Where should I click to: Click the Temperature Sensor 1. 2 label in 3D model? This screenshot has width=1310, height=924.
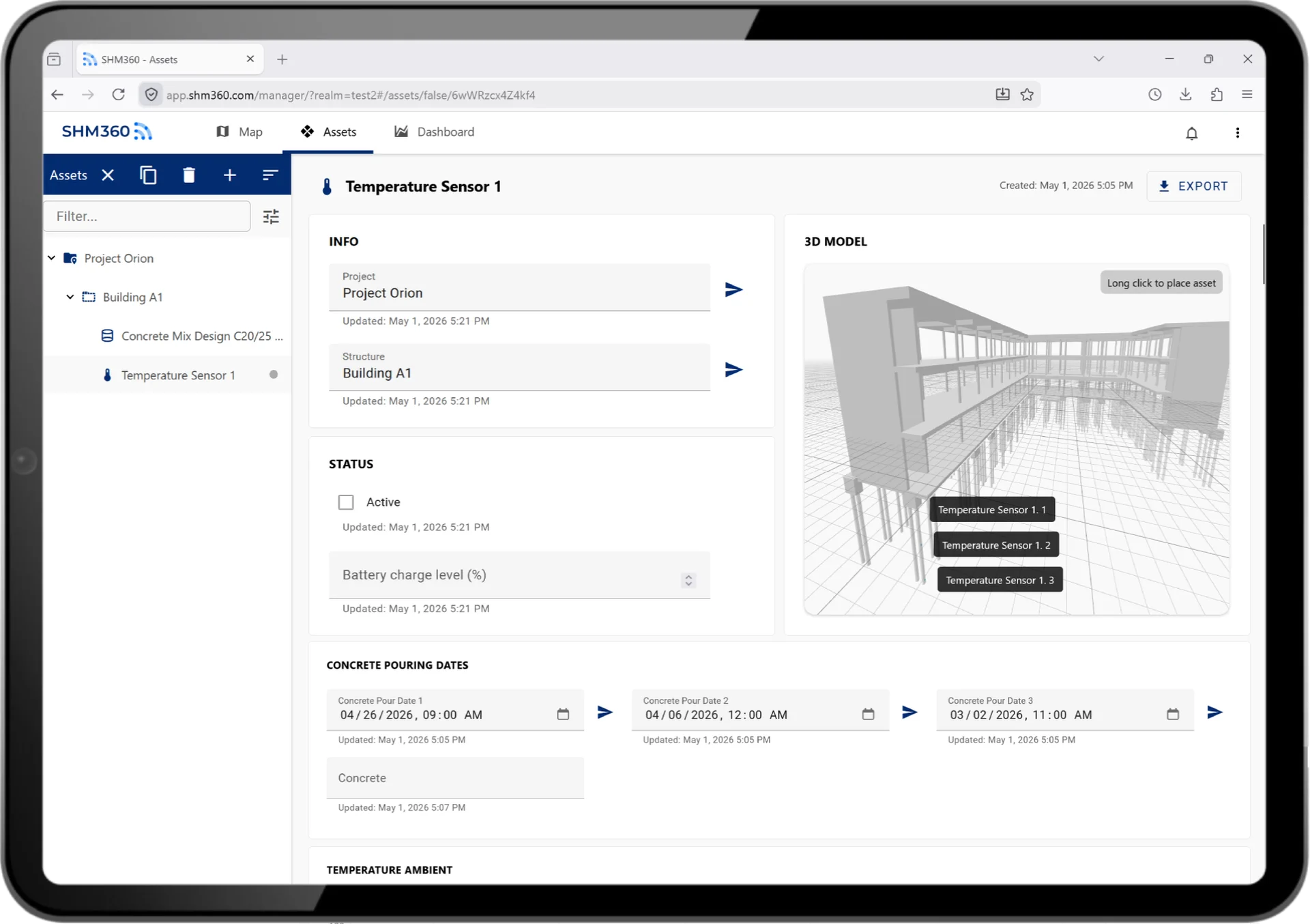996,545
